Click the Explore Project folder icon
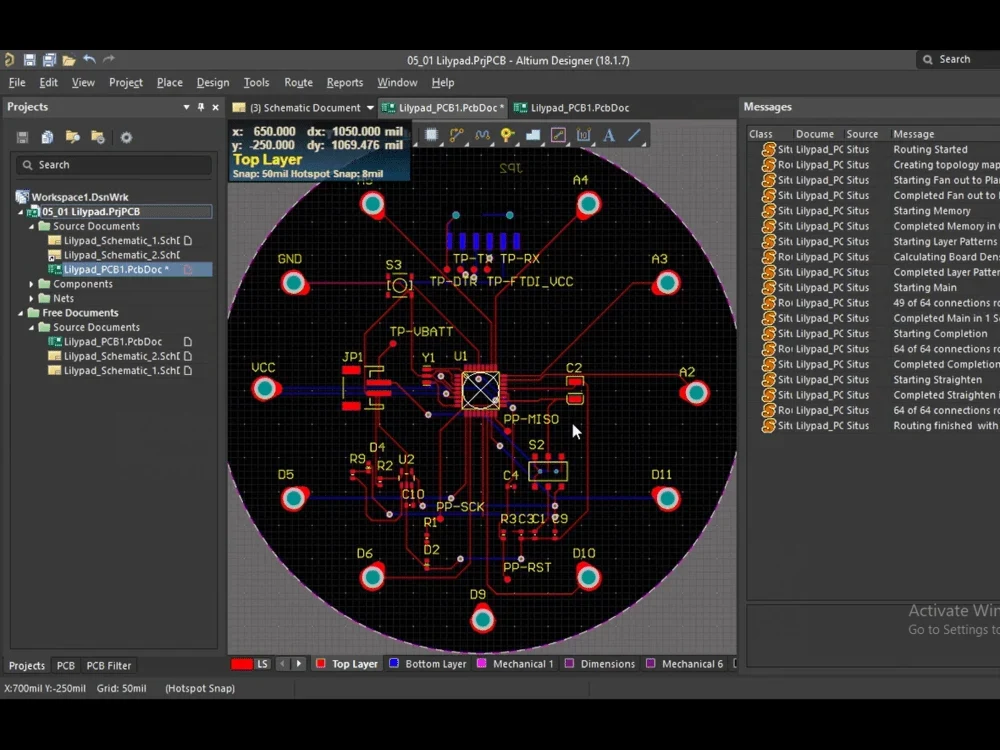The image size is (1000, 750). (70, 137)
